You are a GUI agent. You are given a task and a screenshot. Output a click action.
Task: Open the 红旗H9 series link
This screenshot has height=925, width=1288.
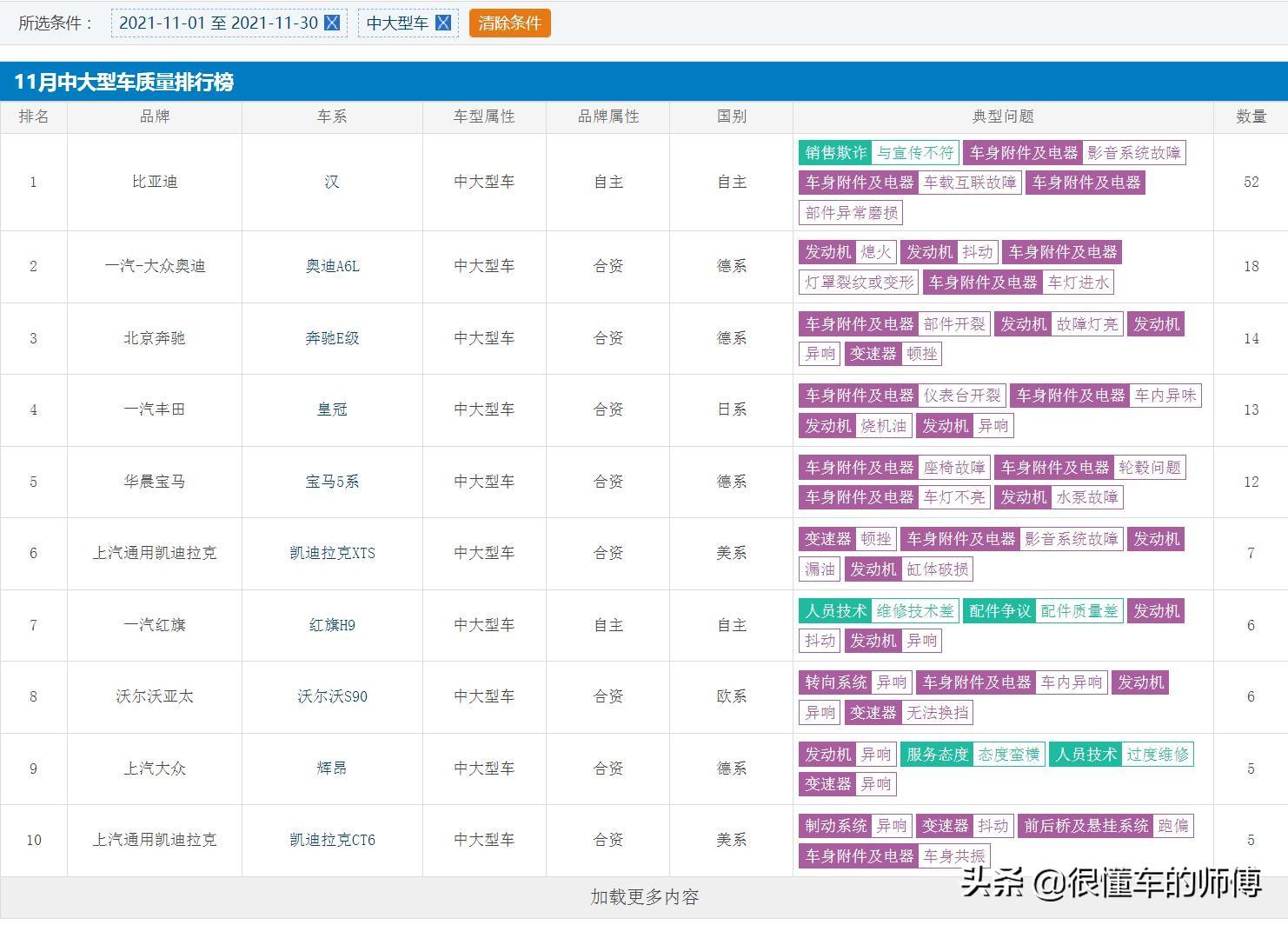332,625
